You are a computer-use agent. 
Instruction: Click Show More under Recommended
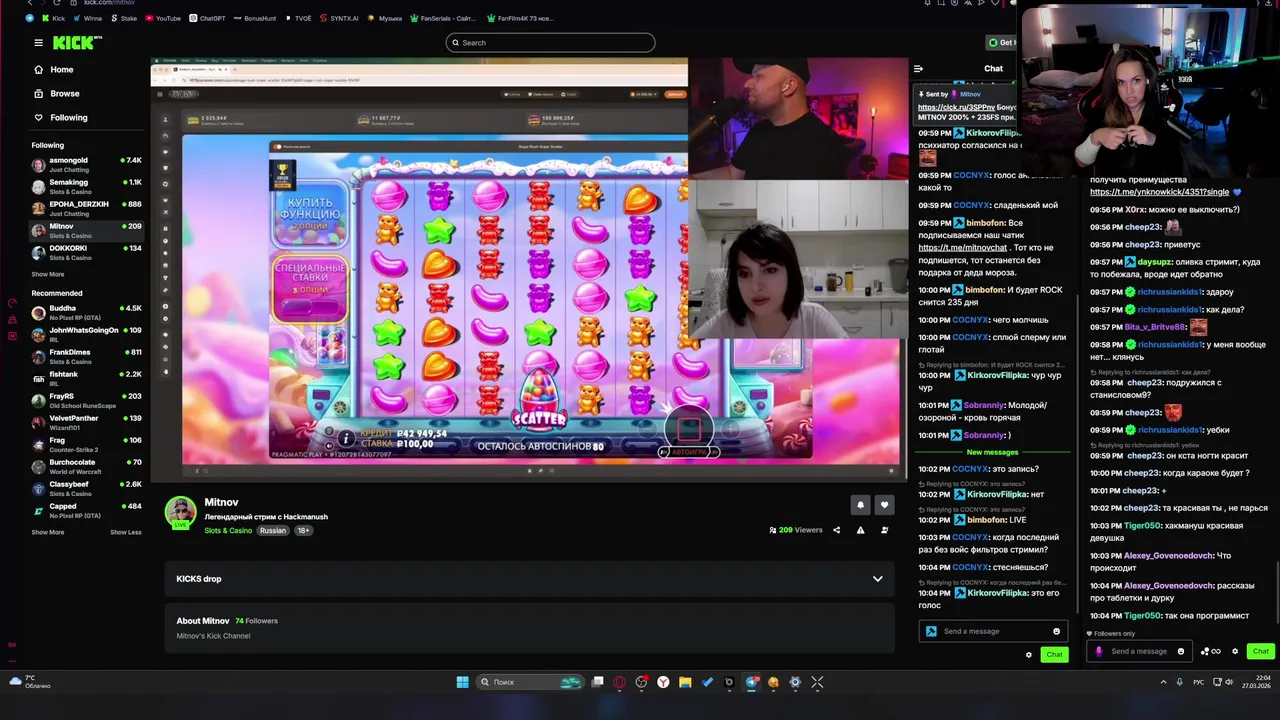47,532
